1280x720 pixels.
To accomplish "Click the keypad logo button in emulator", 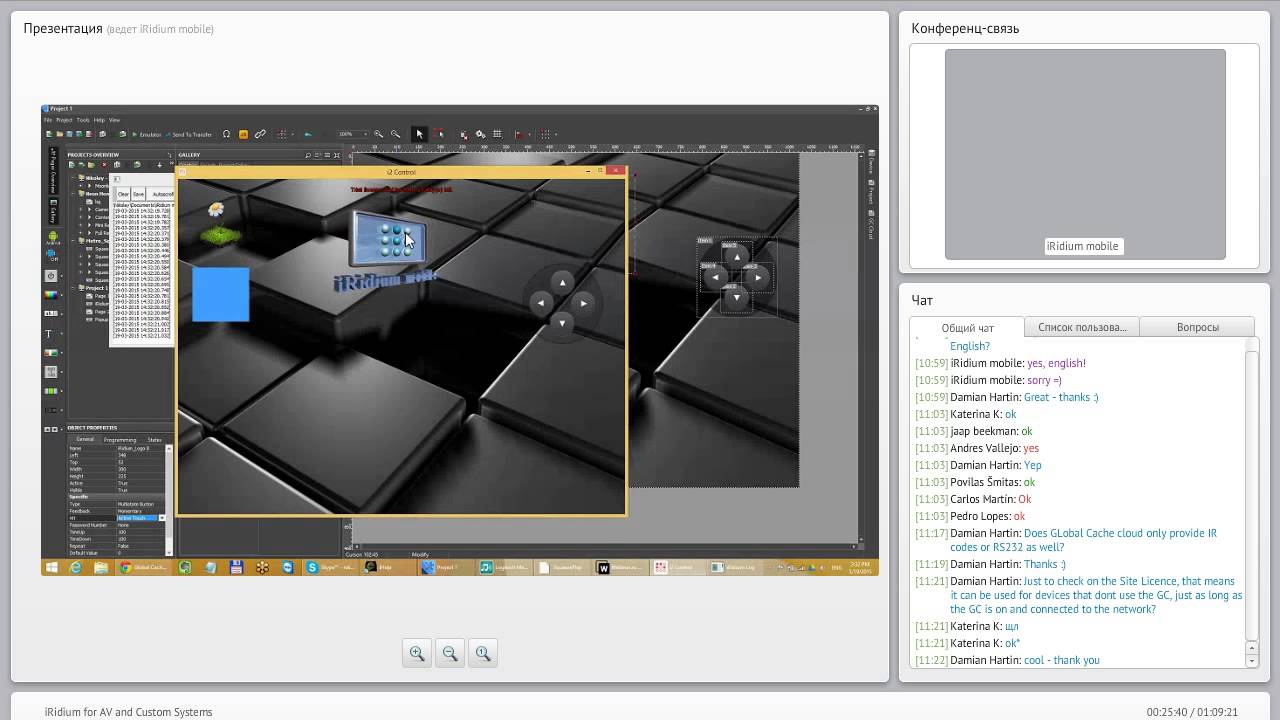I will pos(389,237).
